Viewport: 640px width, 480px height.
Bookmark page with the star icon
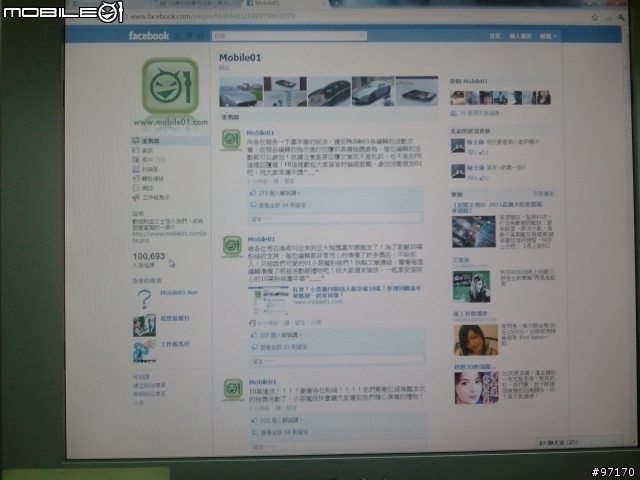[x=595, y=17]
